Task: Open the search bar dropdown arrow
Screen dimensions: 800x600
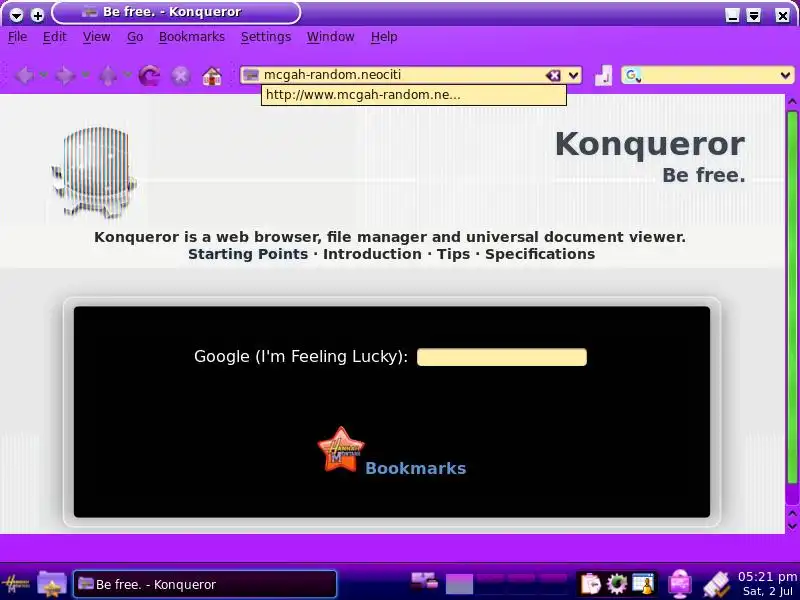Action: pyautogui.click(x=785, y=76)
